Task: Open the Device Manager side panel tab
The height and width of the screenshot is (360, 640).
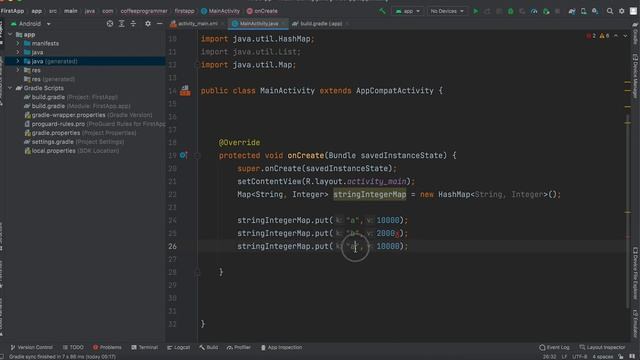Action: coord(635,76)
